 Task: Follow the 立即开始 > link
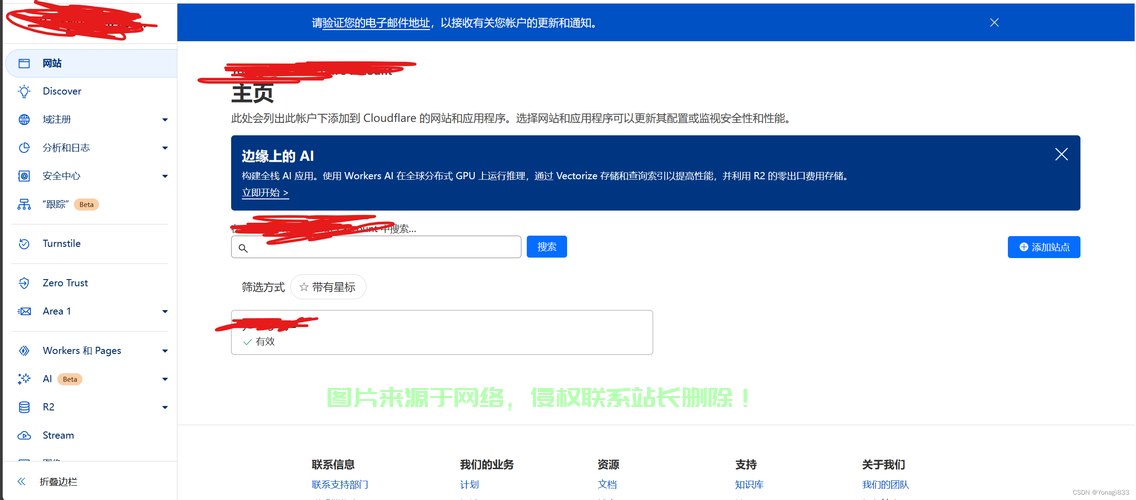(265, 193)
